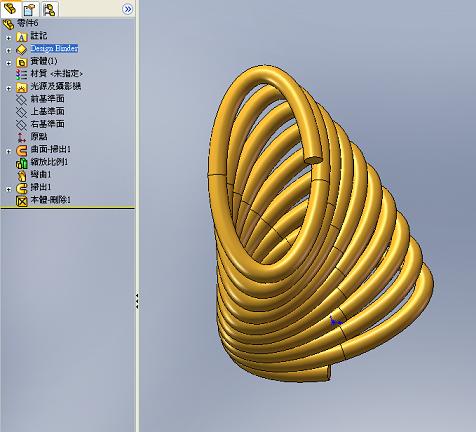Image resolution: width=476 pixels, height=432 pixels.
Task: Select the 零件6 part root icon
Action: point(8,24)
